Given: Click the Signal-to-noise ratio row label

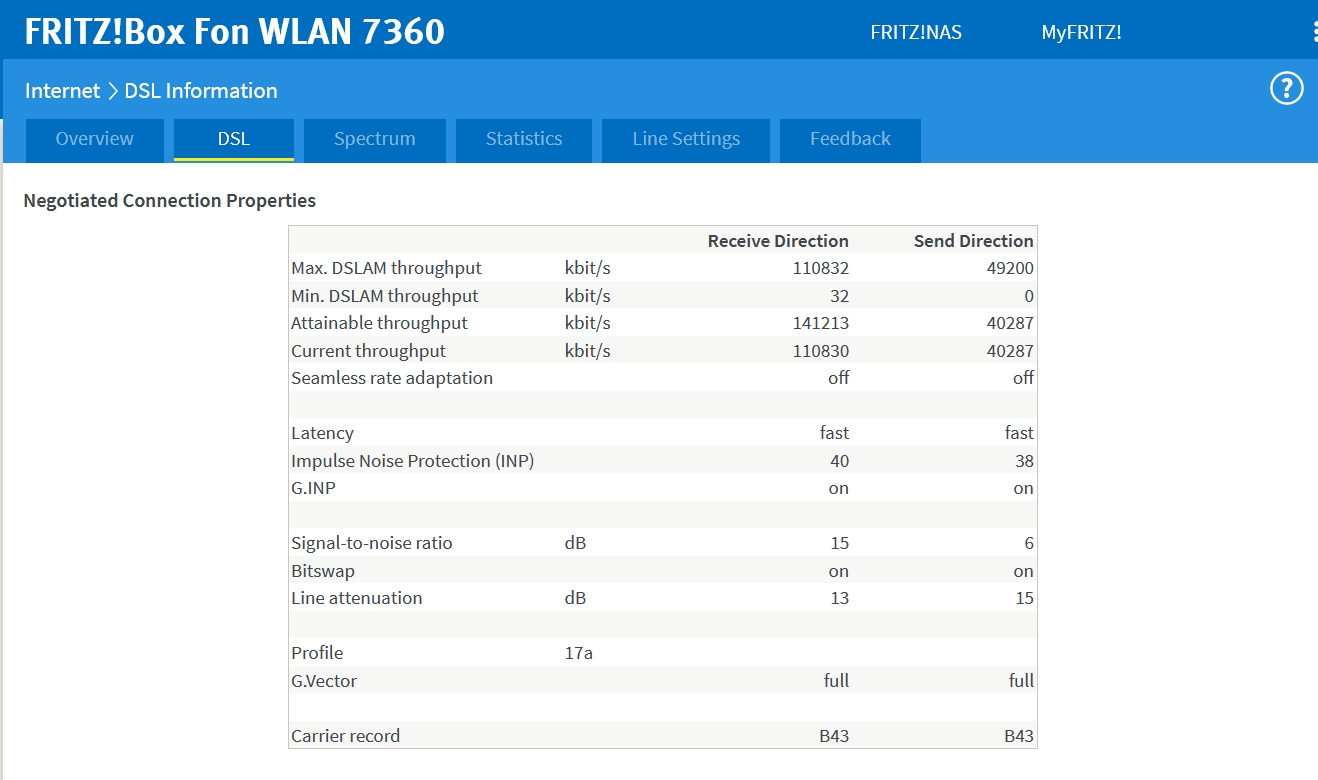Looking at the screenshot, I should pos(371,543).
